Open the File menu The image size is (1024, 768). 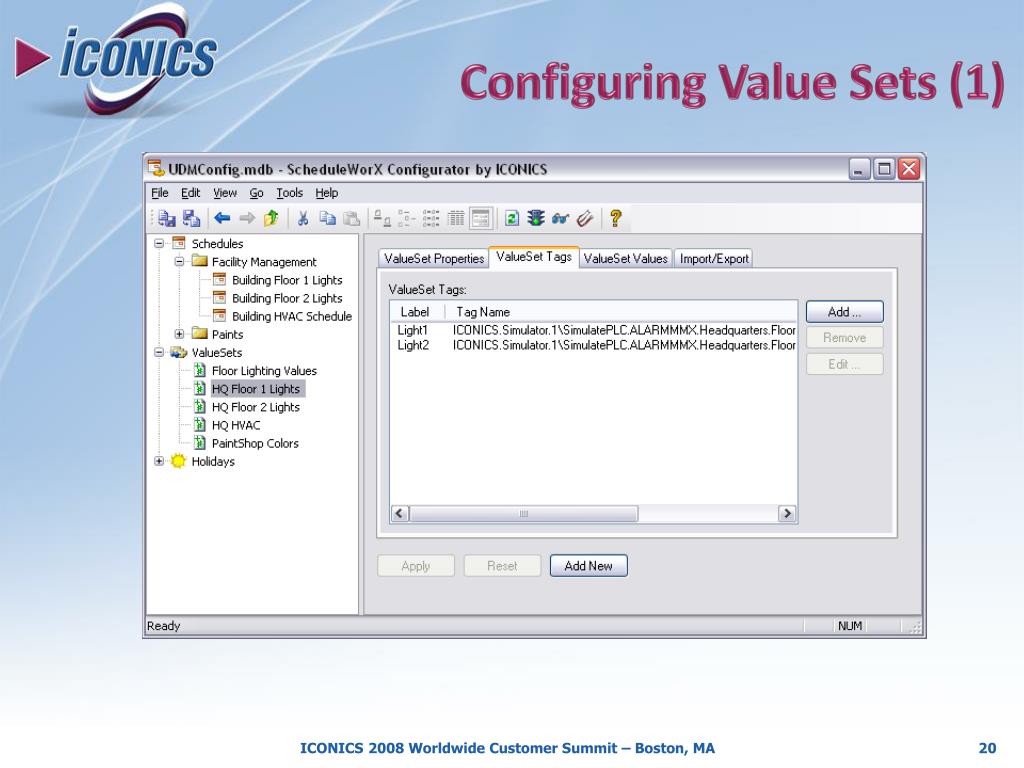pos(159,193)
